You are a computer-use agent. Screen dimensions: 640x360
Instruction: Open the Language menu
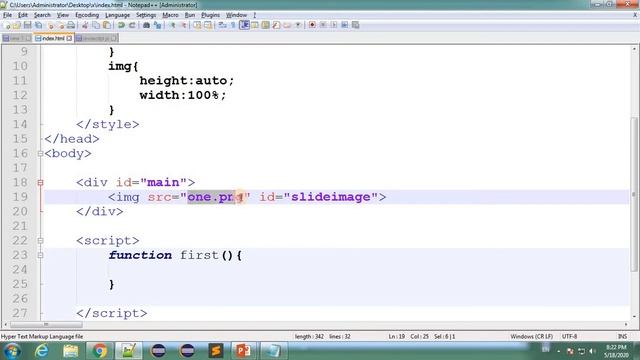(117, 15)
